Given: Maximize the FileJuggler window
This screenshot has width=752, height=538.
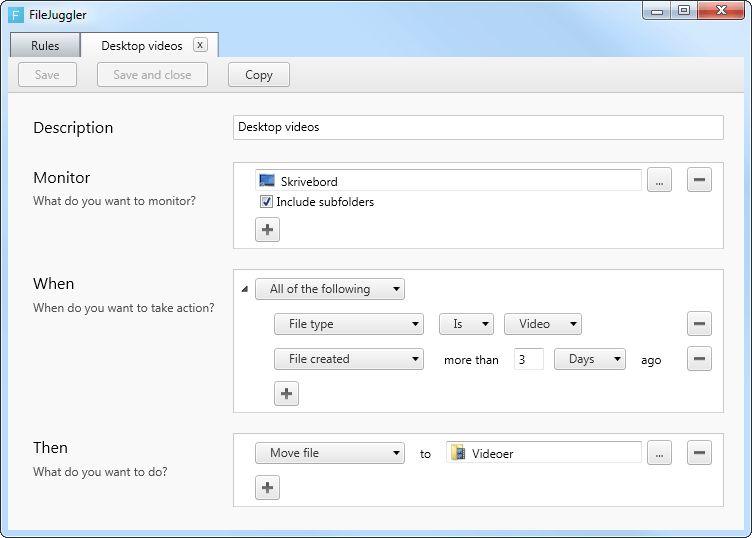Looking at the screenshot, I should (x=684, y=11).
